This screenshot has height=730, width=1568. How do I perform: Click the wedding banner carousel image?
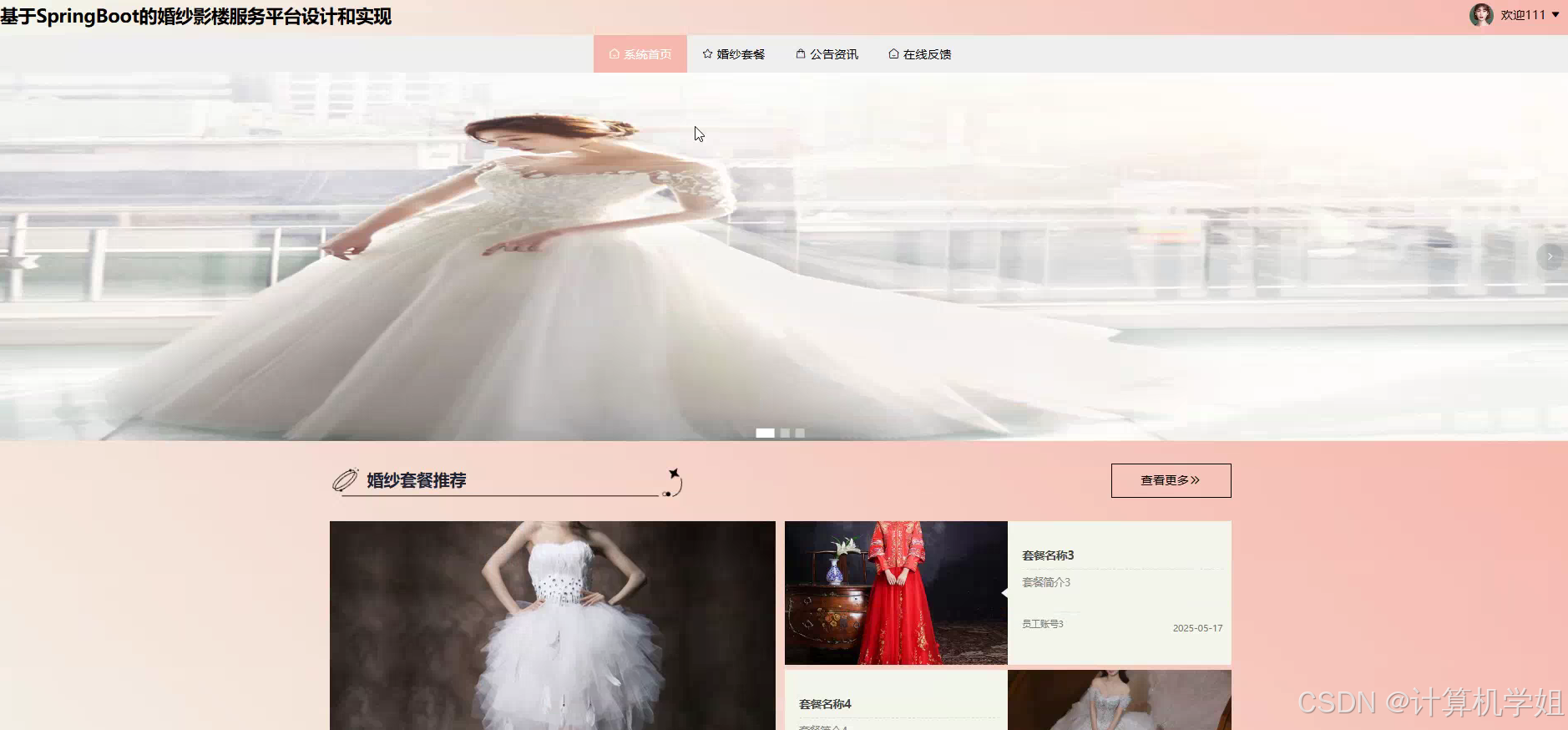[x=784, y=256]
